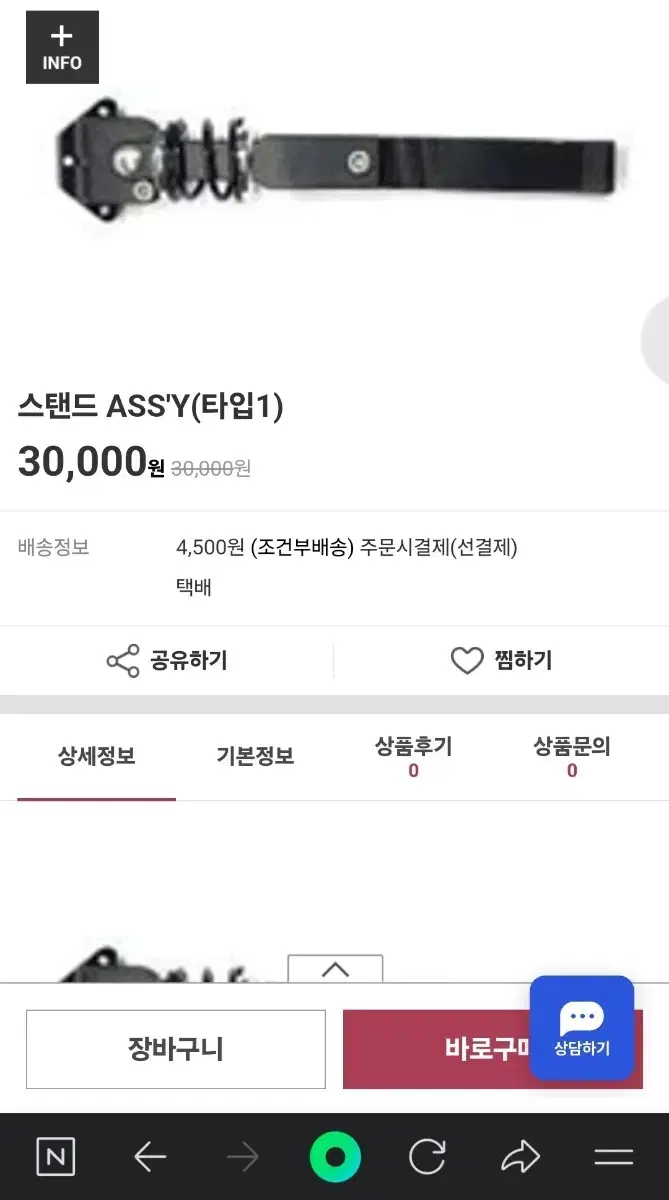Open the 상품후기 reviews tab
This screenshot has width=669, height=1200.
[413, 756]
